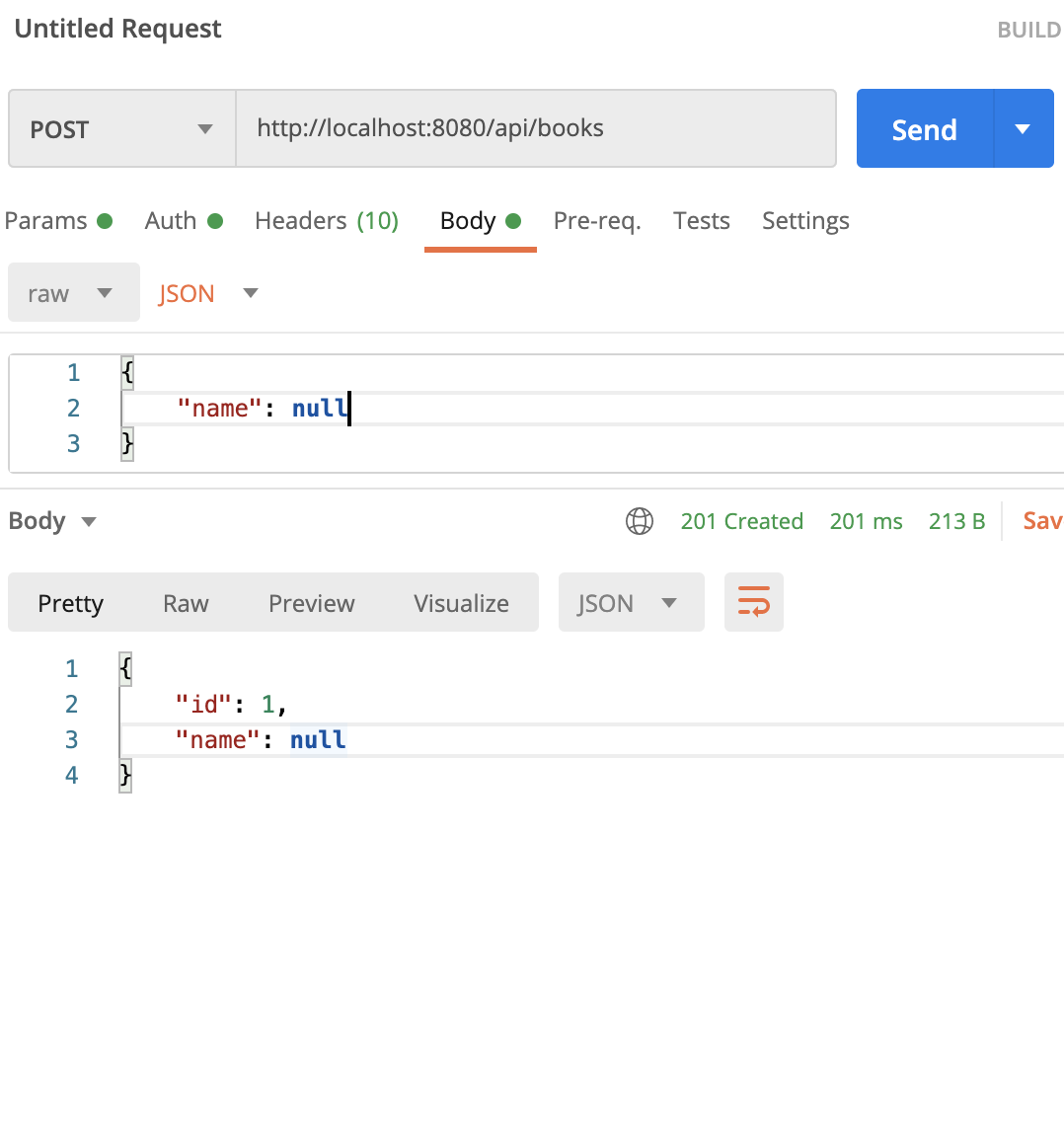
Task: Select the Raw response view
Action: (186, 603)
